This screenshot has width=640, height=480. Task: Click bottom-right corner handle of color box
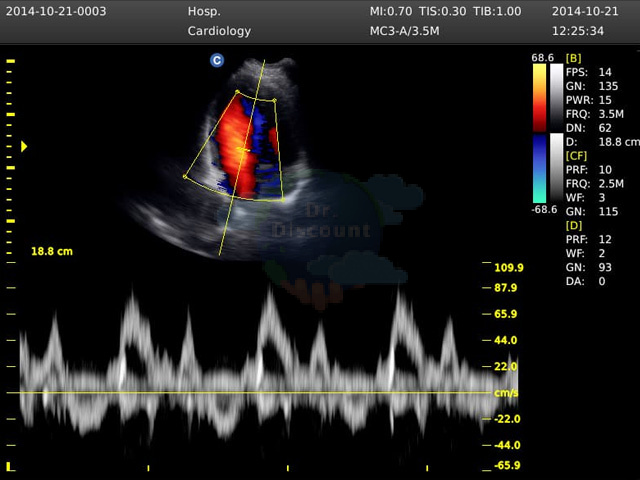tap(283, 200)
